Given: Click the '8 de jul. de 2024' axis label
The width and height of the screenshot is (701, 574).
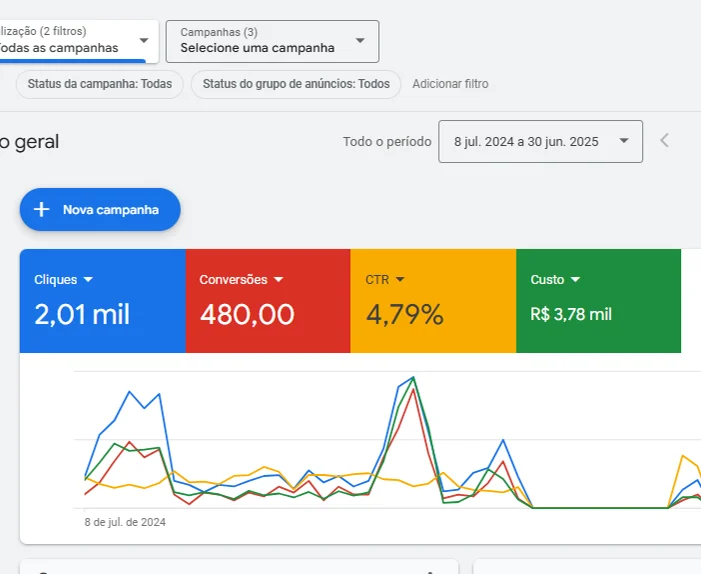Looking at the screenshot, I should tap(125, 522).
